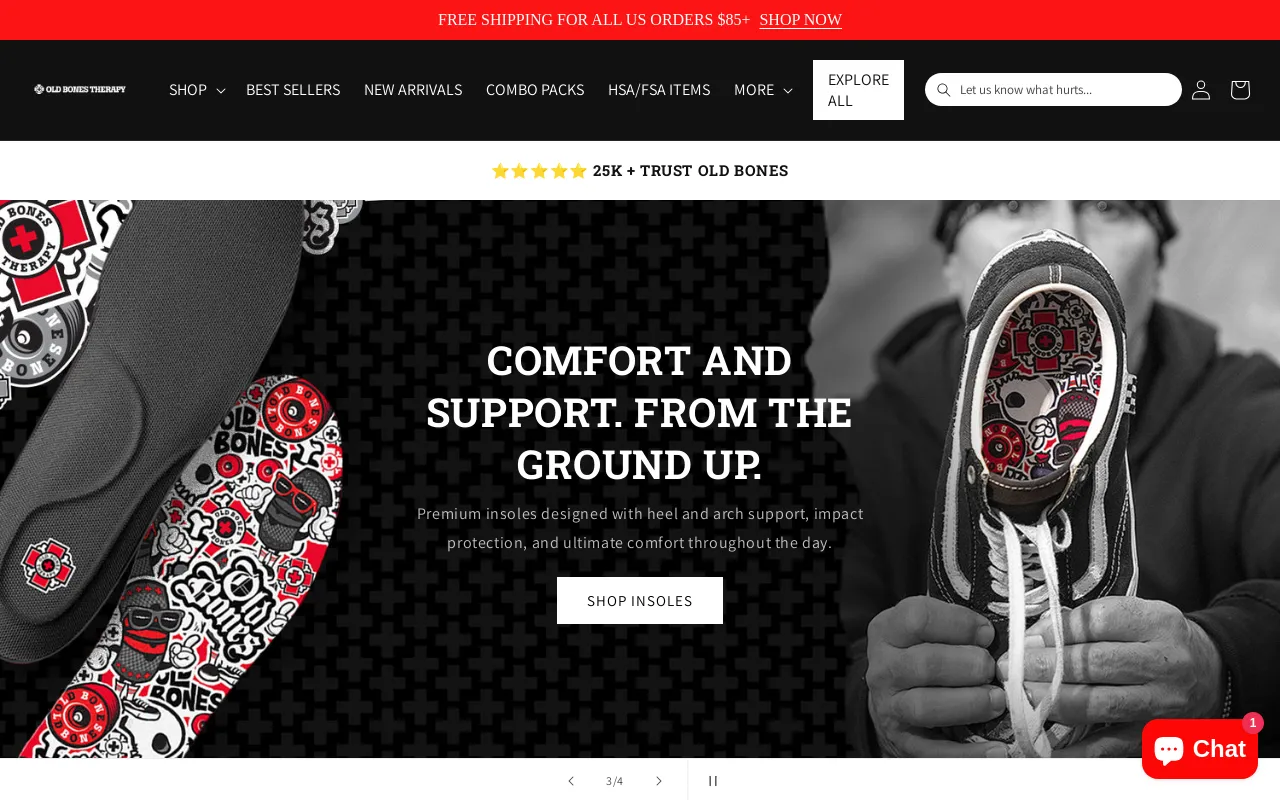Screen dimensions: 1280x800
Task: Open the shopping cart icon
Action: tap(1240, 90)
